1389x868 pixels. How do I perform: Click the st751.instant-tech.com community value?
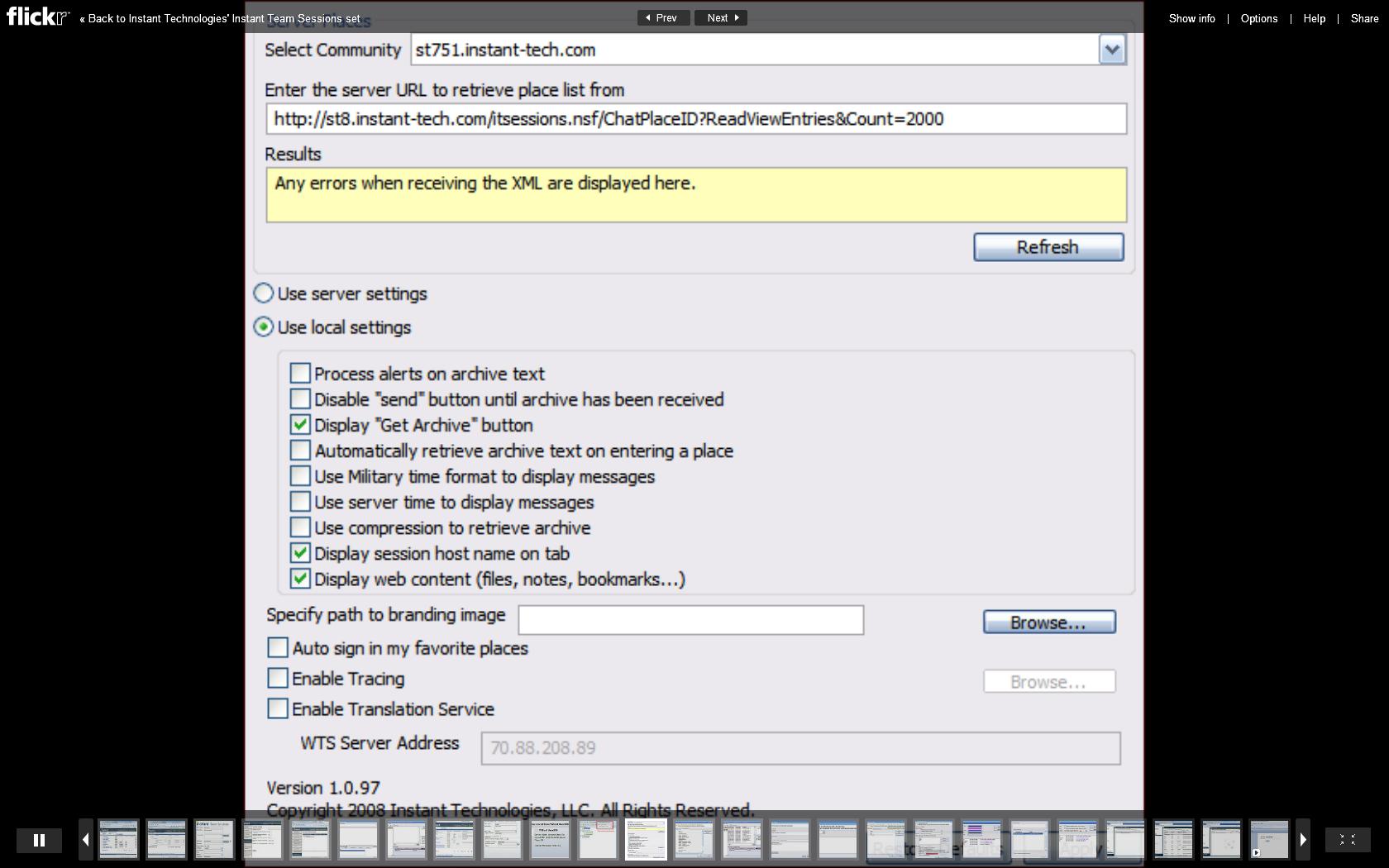coord(505,50)
